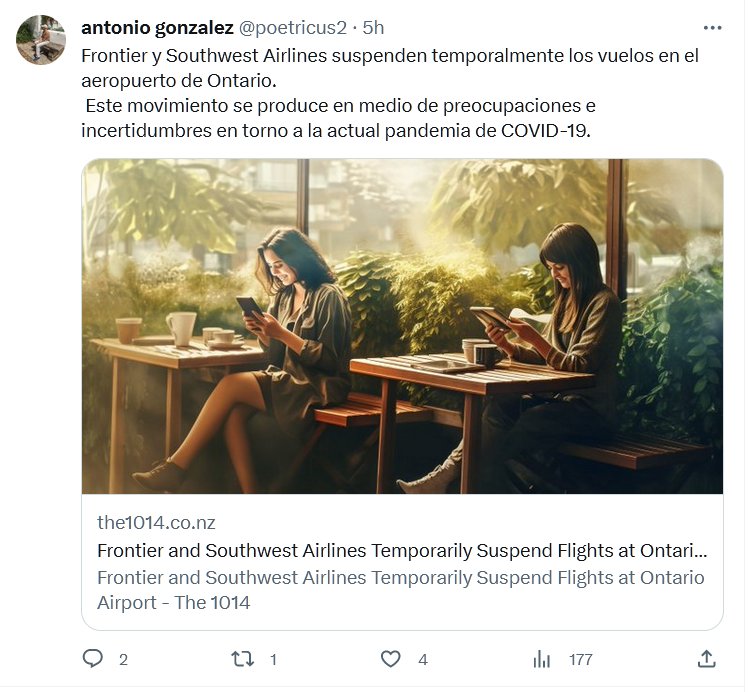Click the reply count of 2

pyautogui.click(x=123, y=659)
